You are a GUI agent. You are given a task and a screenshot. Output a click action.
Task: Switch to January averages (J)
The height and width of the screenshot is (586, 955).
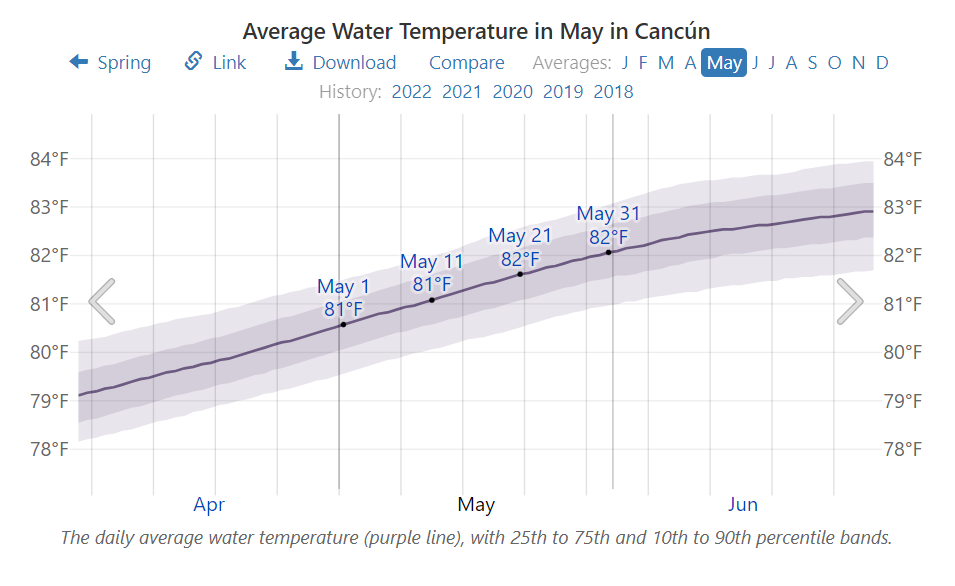(x=625, y=63)
